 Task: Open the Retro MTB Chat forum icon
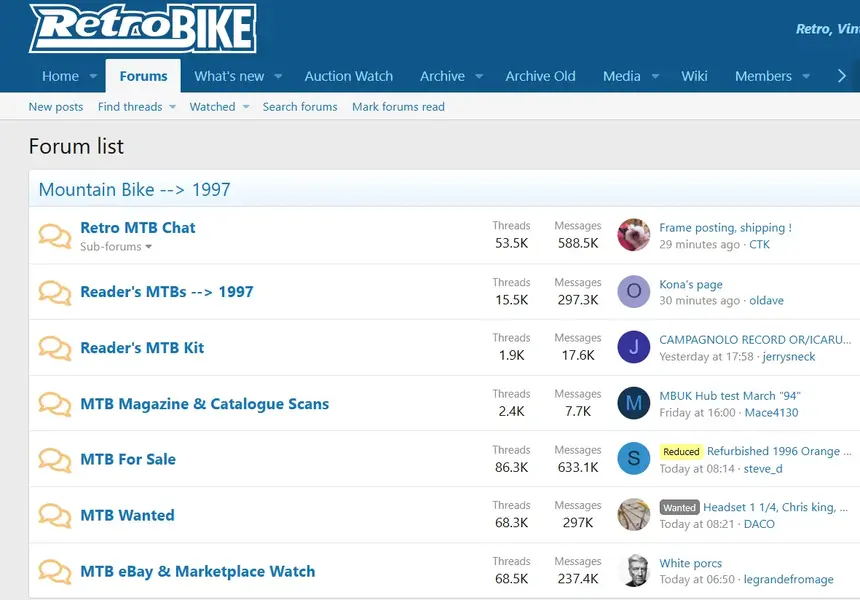55,236
